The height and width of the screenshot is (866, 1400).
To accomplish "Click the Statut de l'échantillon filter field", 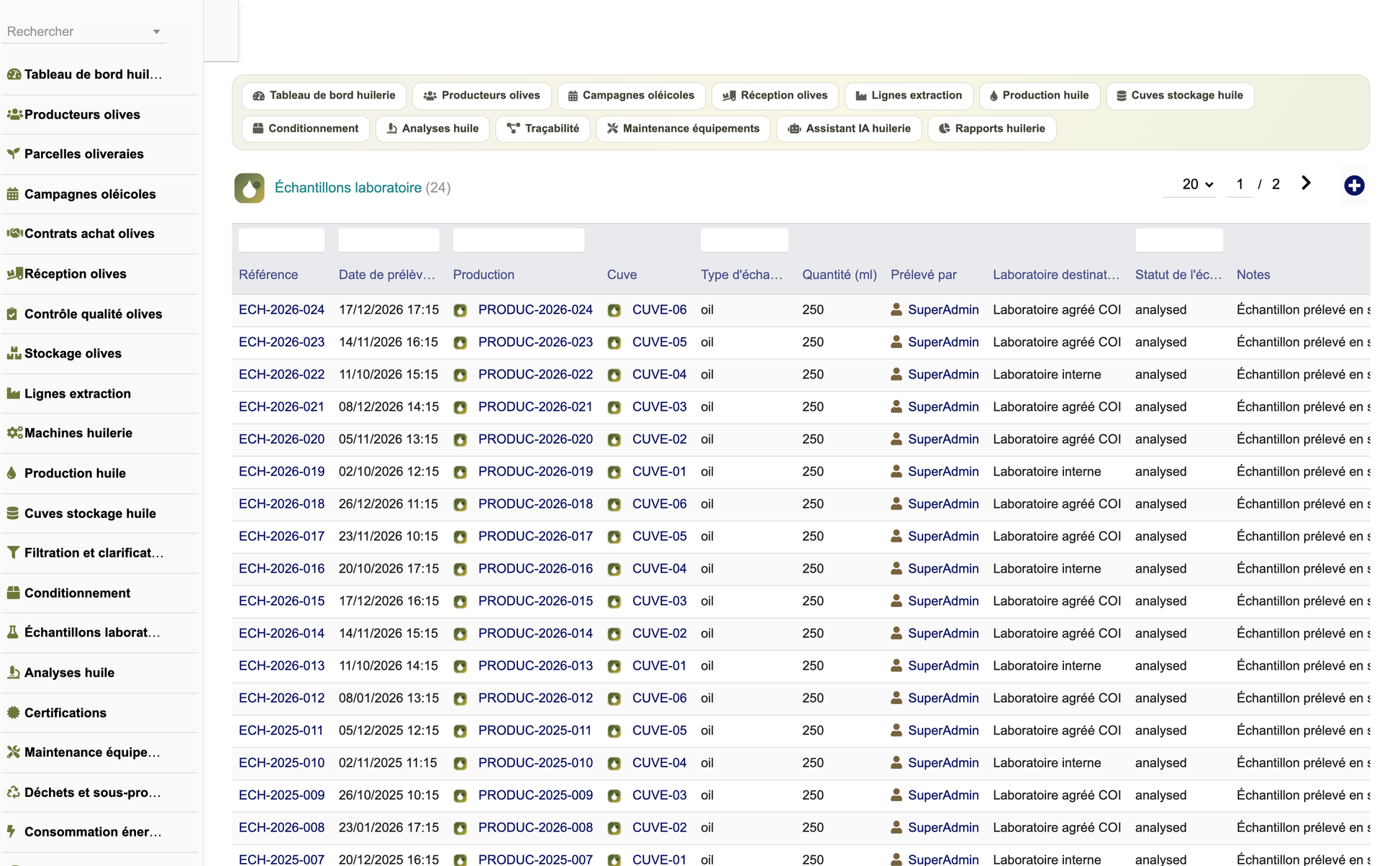I will click(x=1179, y=240).
